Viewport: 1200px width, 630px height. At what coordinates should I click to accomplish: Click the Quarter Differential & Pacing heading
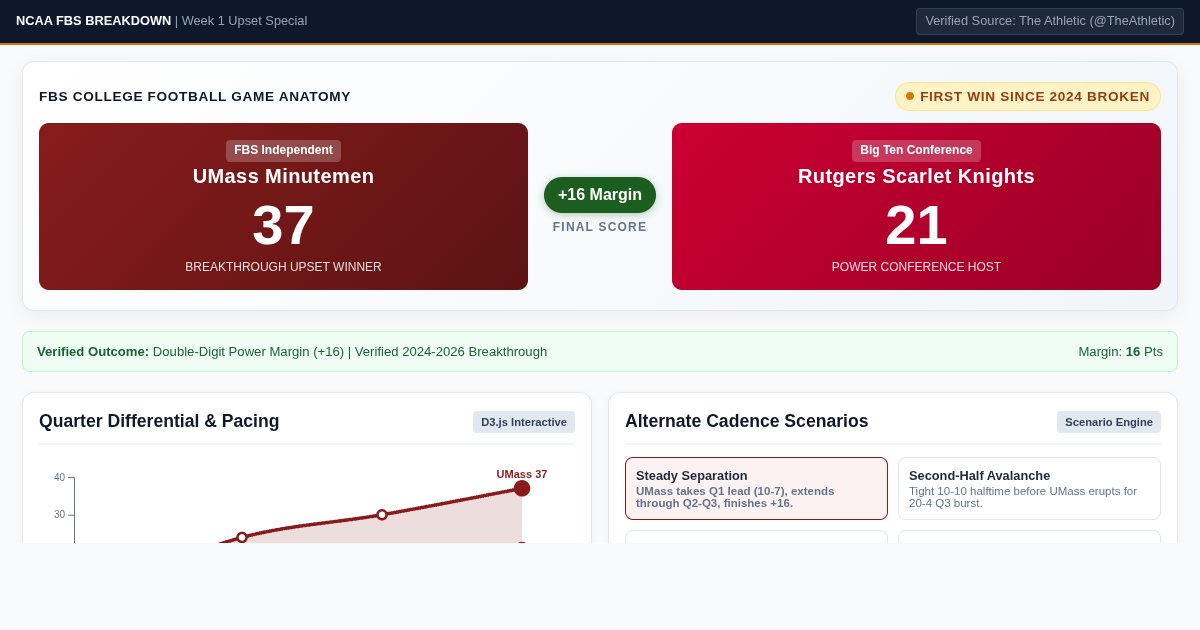click(159, 422)
